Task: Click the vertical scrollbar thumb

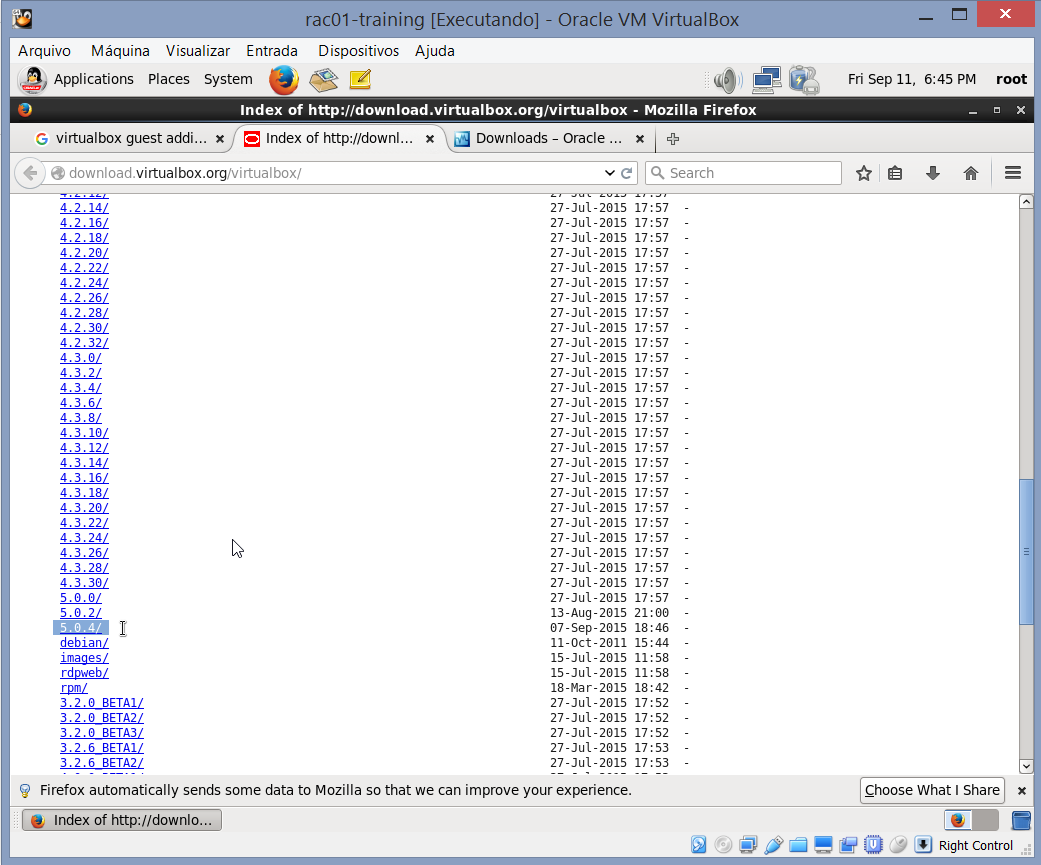Action: [1026, 551]
